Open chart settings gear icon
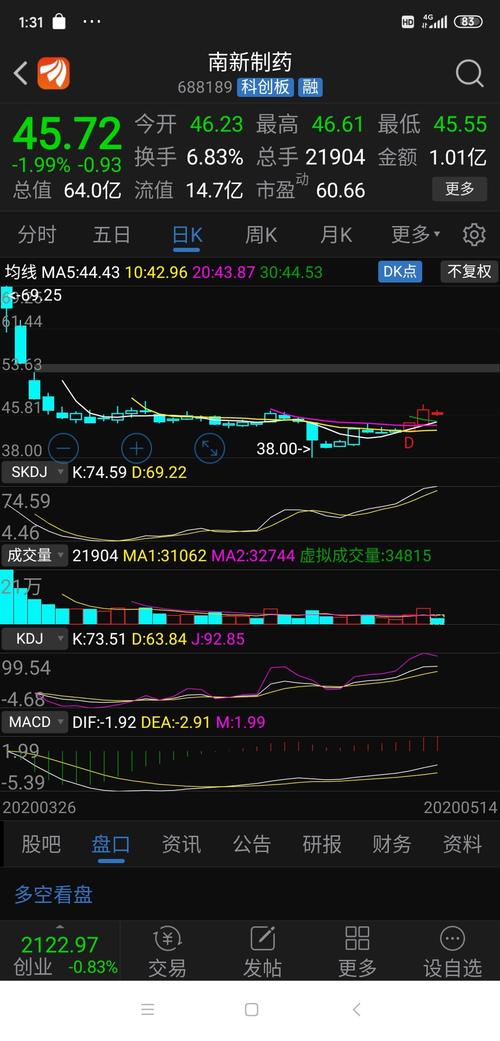 [474, 234]
